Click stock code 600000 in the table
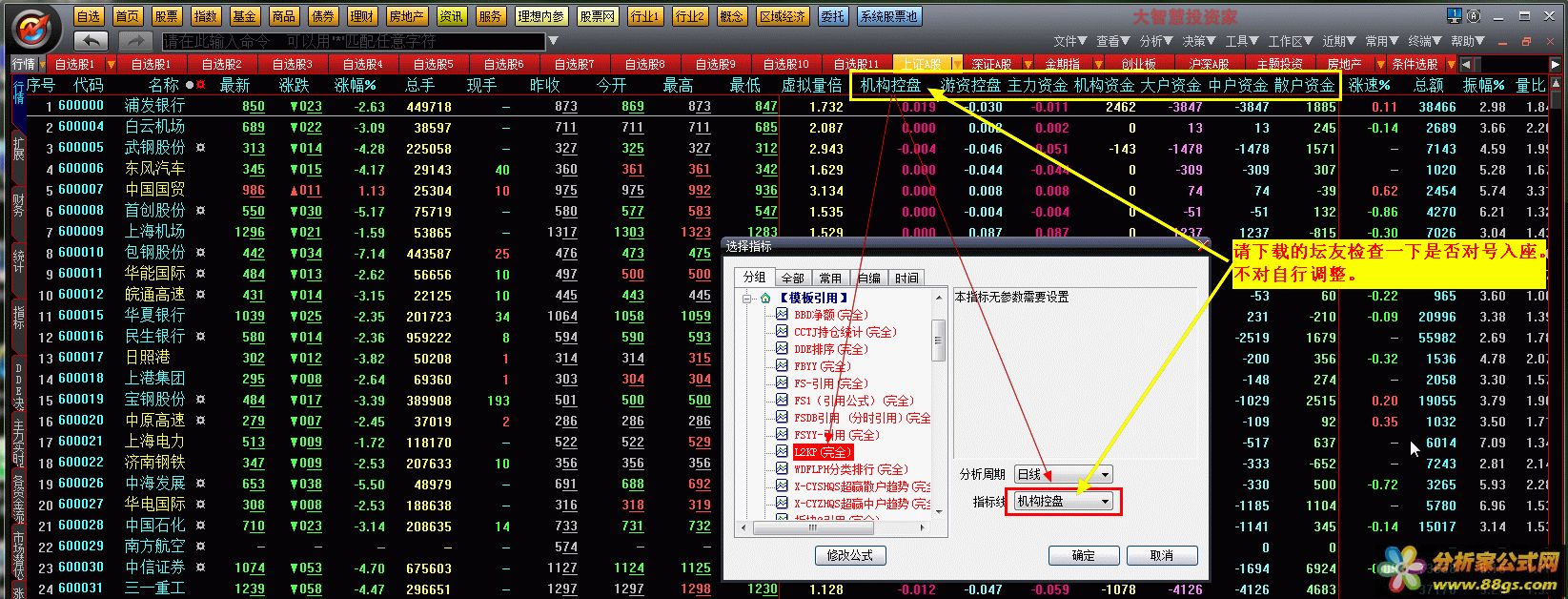1568x599 pixels. [x=81, y=106]
